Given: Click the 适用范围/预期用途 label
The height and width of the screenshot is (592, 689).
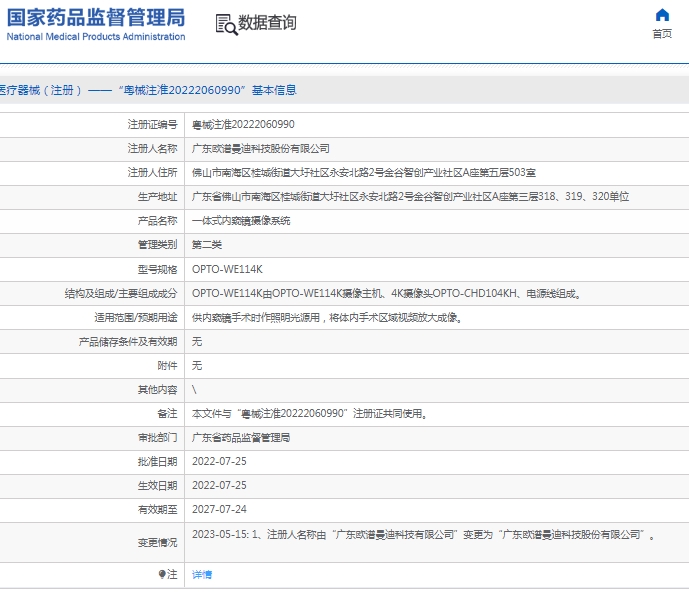Looking at the screenshot, I should (x=136, y=317).
